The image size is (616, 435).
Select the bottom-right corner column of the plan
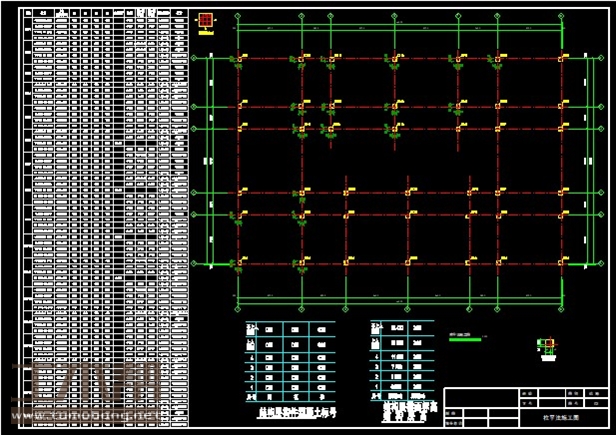[563, 264]
